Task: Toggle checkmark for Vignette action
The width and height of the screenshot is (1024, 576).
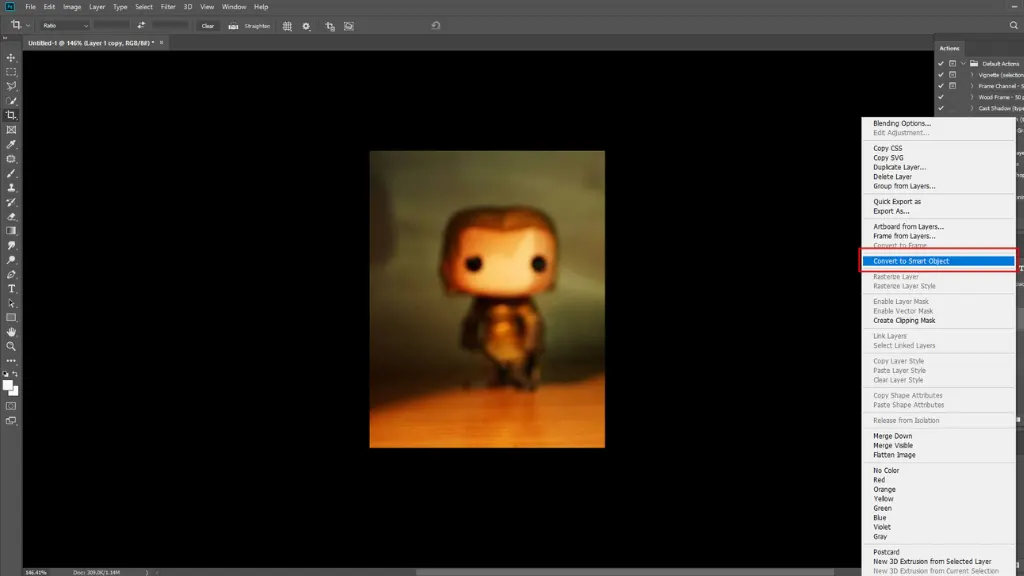Action: (941, 74)
